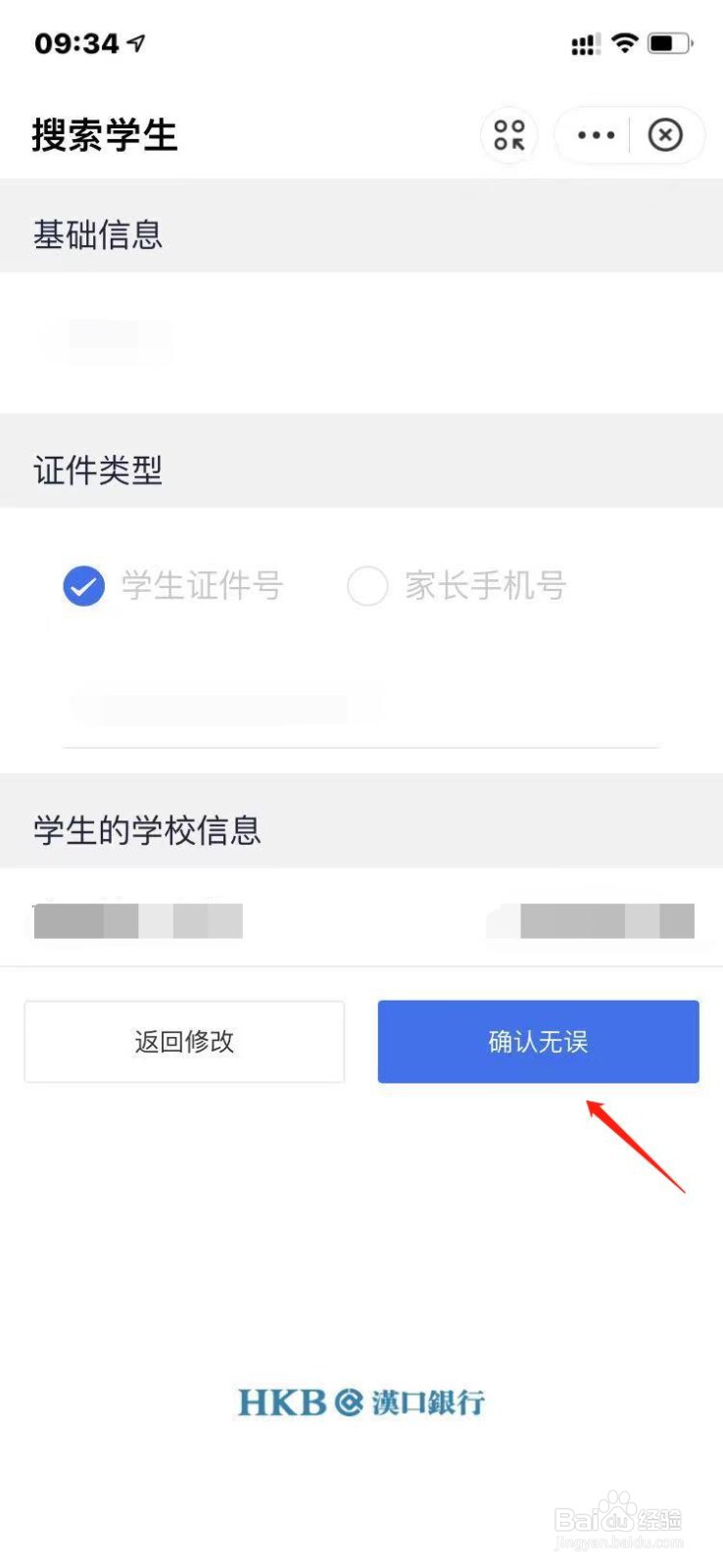Select the 学生证件号 radio option

(84, 586)
